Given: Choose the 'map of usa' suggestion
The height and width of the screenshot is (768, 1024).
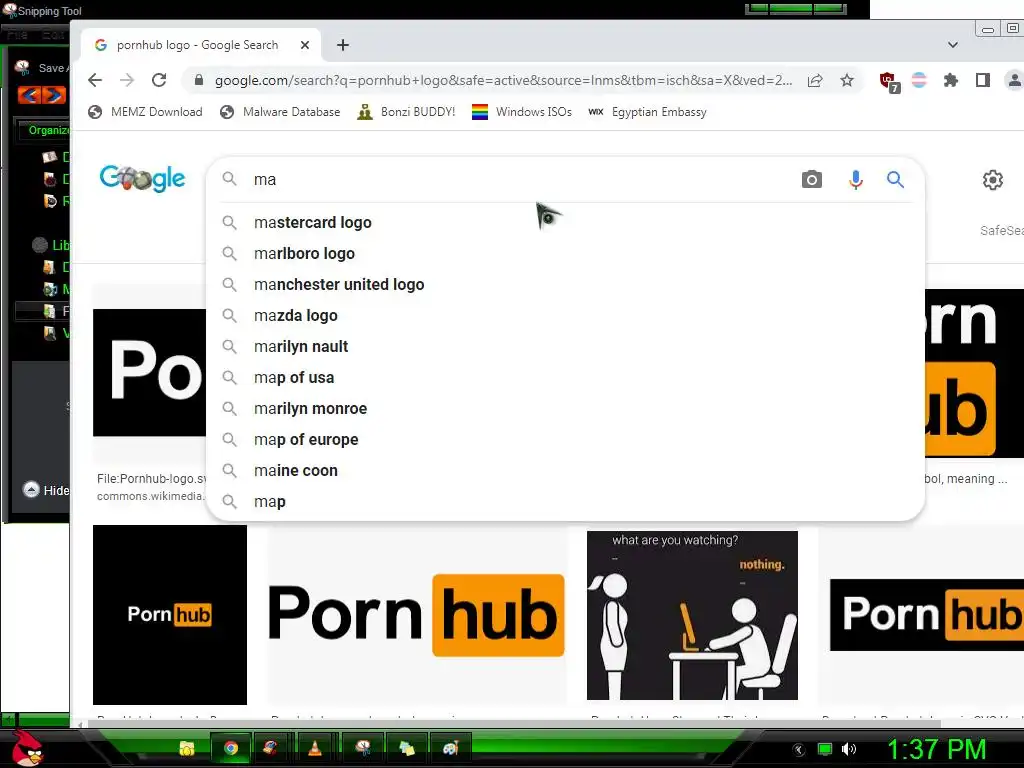Looking at the screenshot, I should coord(565,377).
